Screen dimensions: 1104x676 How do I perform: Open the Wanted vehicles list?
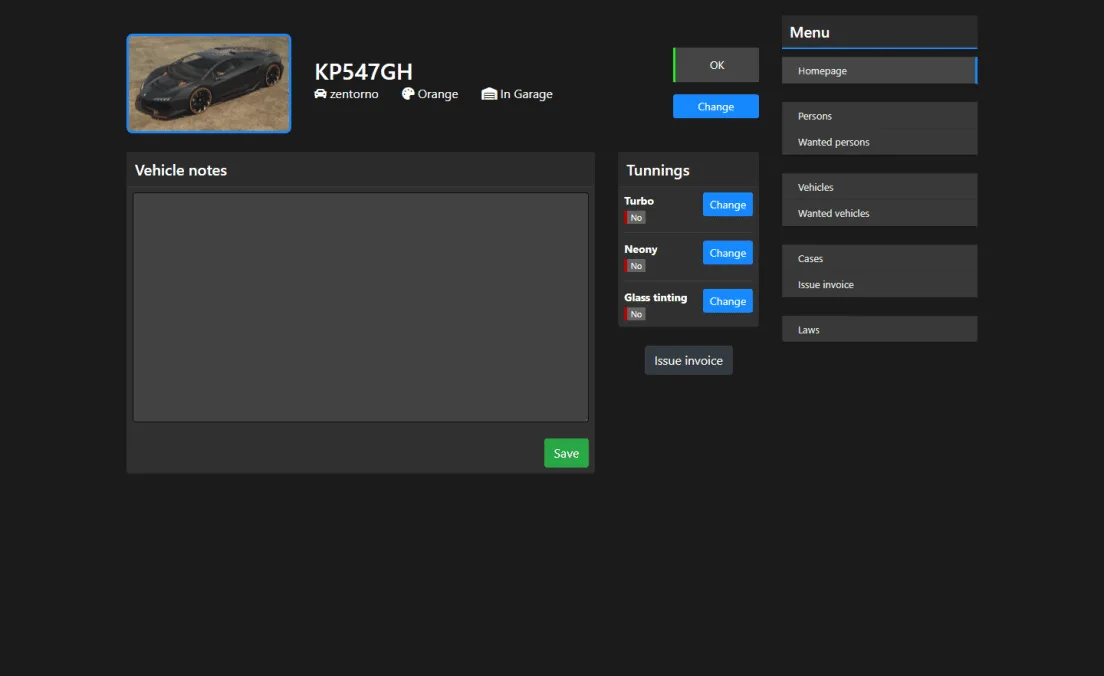click(x=878, y=213)
